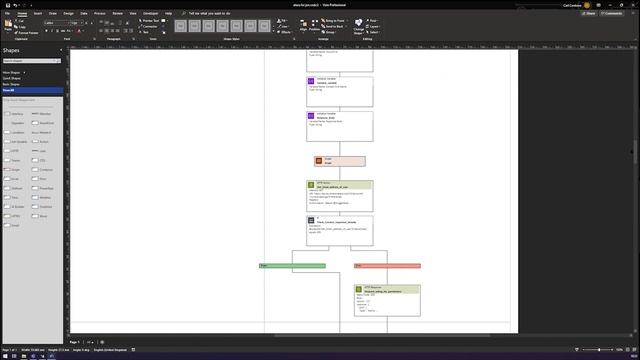The image size is (640, 360).
Task: Click the green HTTP Response icon at bottom
Action: (x=359, y=289)
